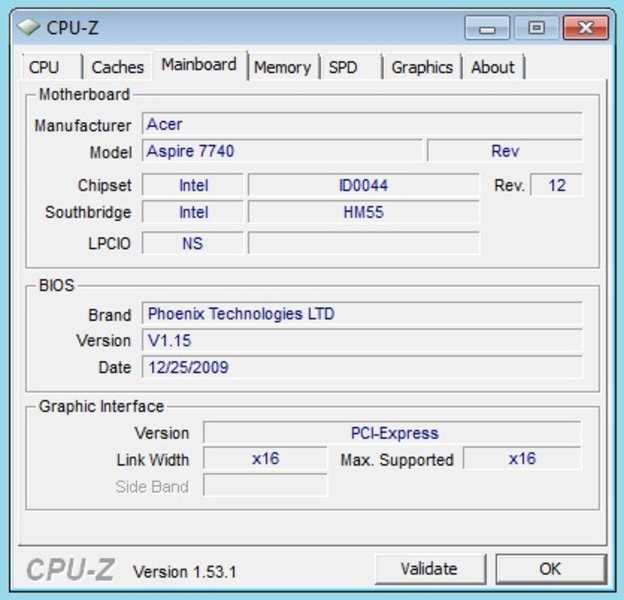624x600 pixels.
Task: Click the Graphic Interface group heading
Action: (x=101, y=406)
